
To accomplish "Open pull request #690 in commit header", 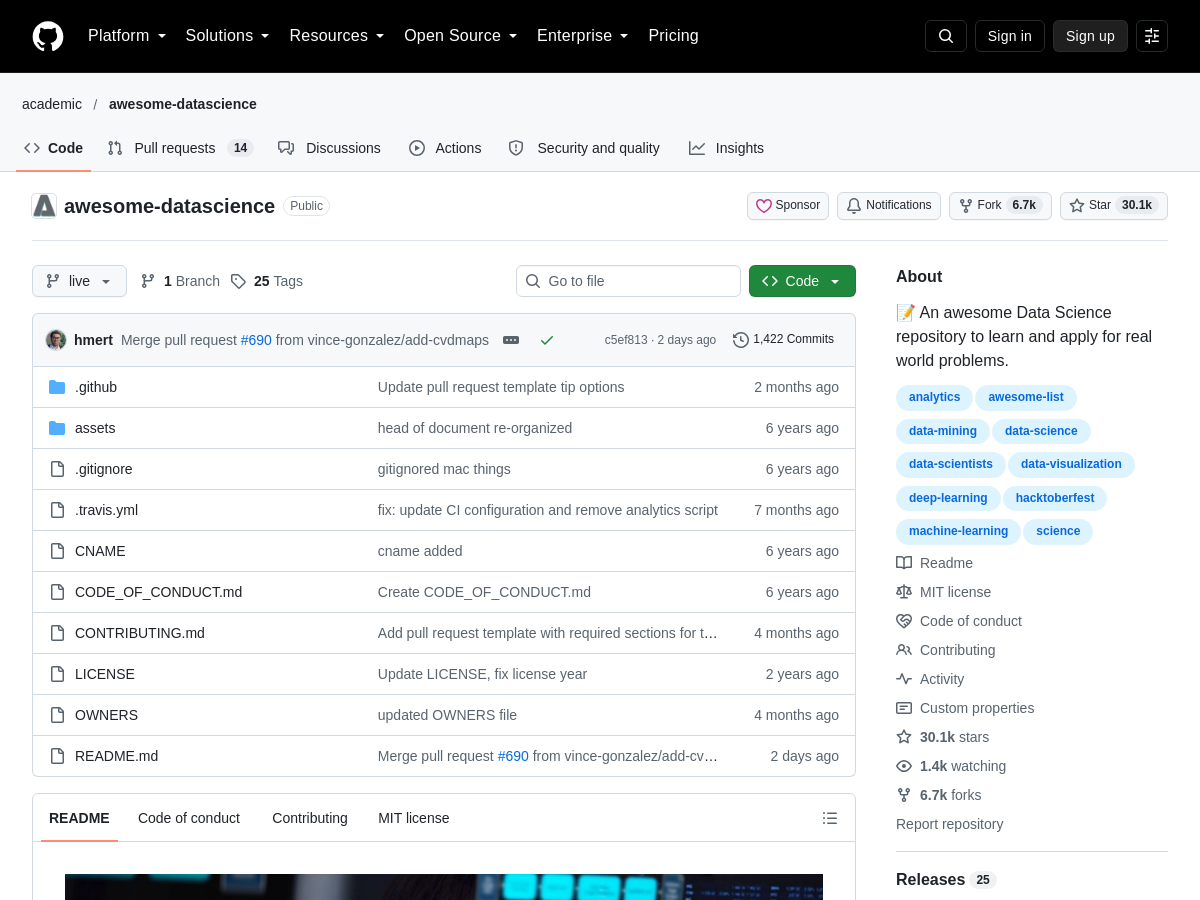I will (256, 340).
